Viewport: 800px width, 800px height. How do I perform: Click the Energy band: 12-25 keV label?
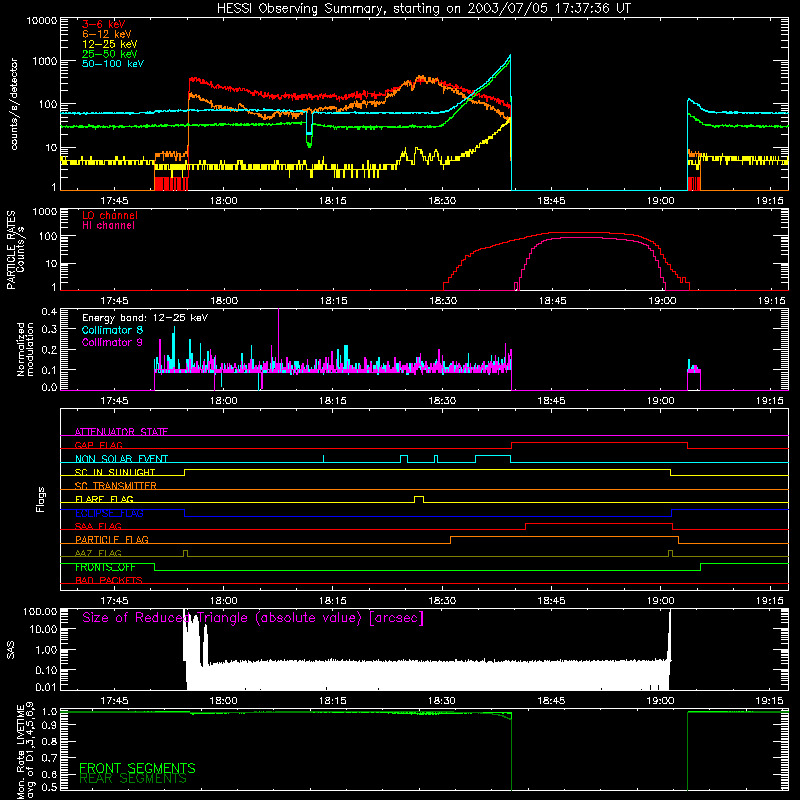click(145, 318)
